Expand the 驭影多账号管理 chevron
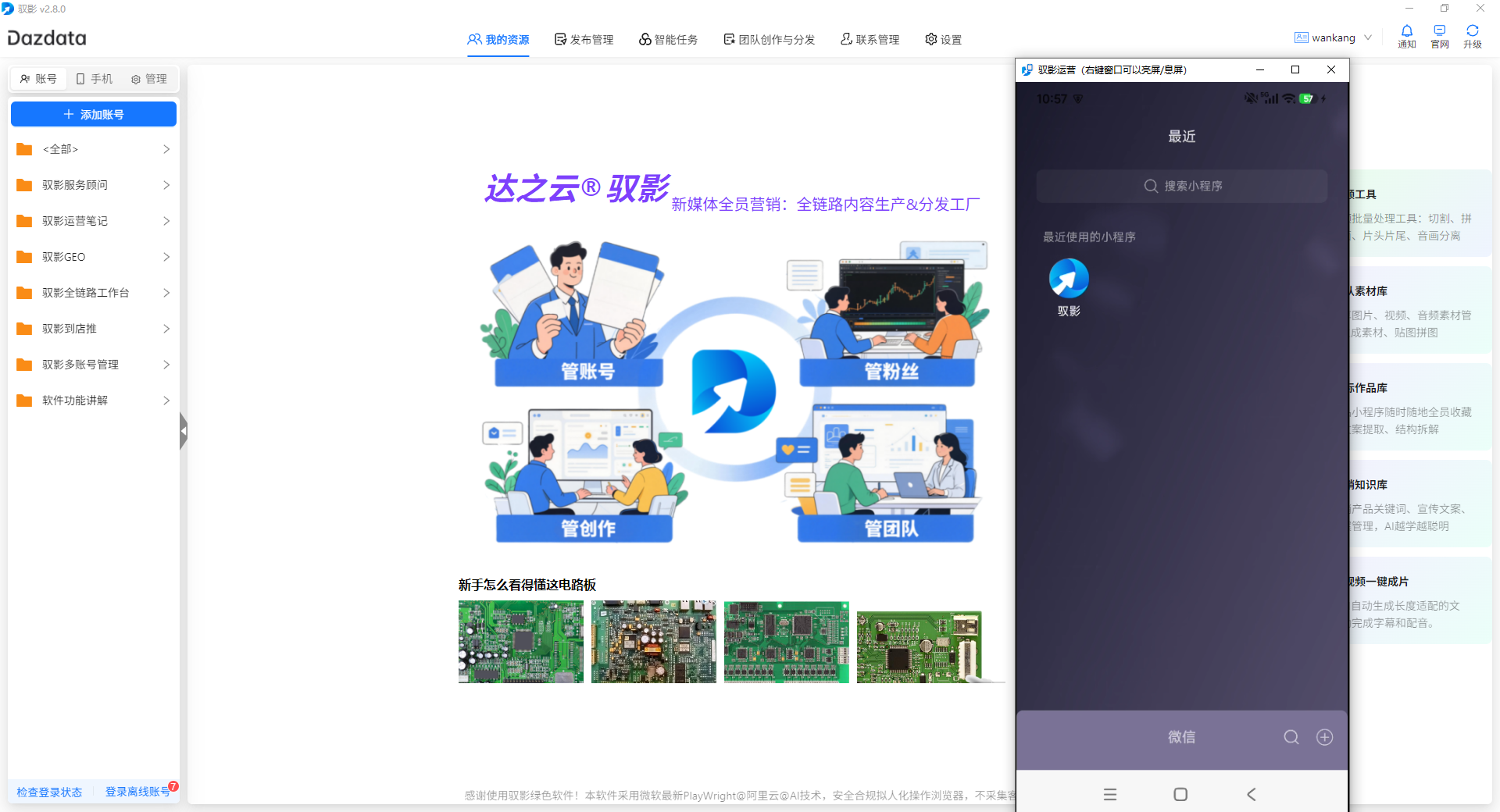1500x812 pixels. click(x=166, y=365)
